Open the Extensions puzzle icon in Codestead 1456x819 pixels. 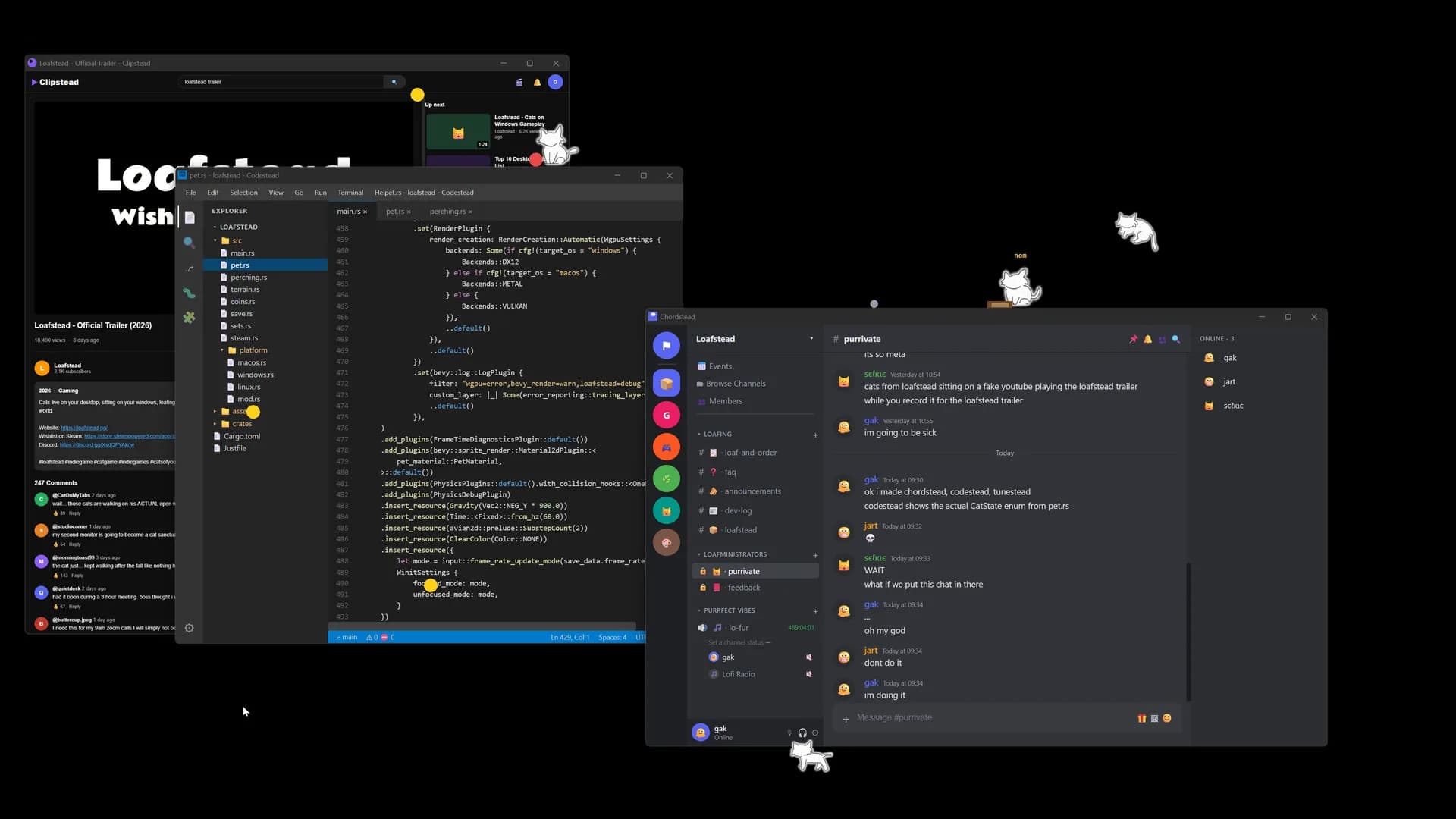189,318
